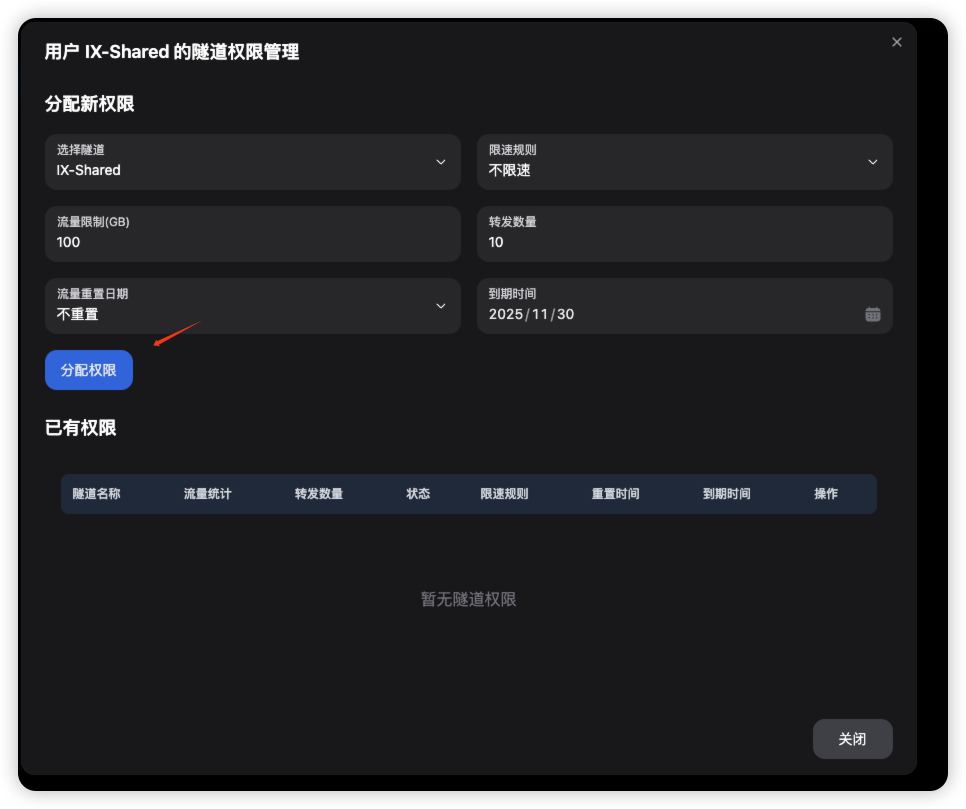Click the calendar icon in 到期时间 field

pos(872,314)
